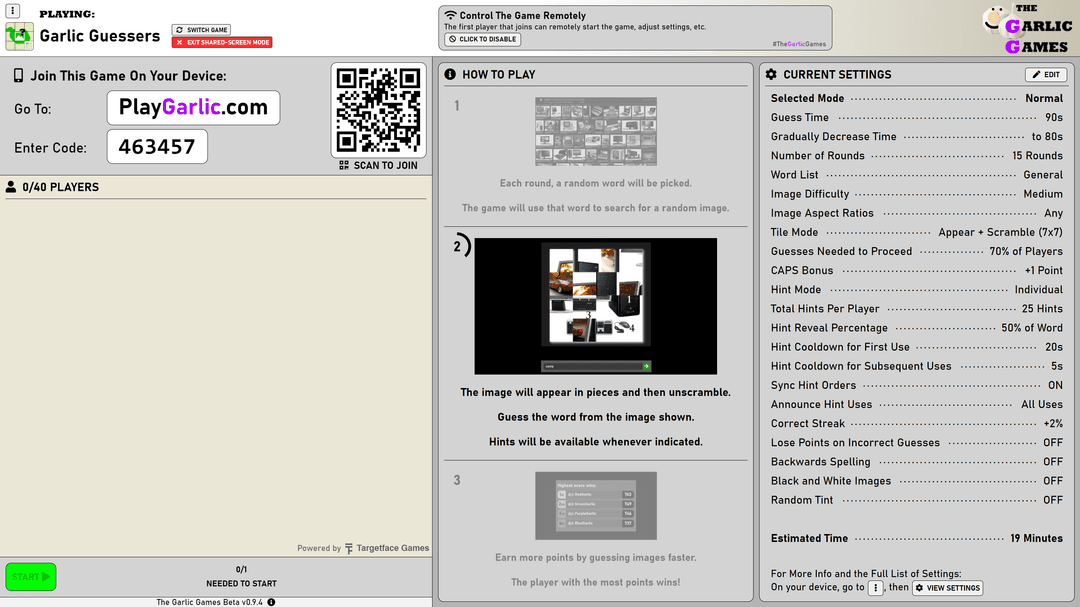Click the PlayGarlic.com address box
The width and height of the screenshot is (1080, 607).
click(193, 108)
